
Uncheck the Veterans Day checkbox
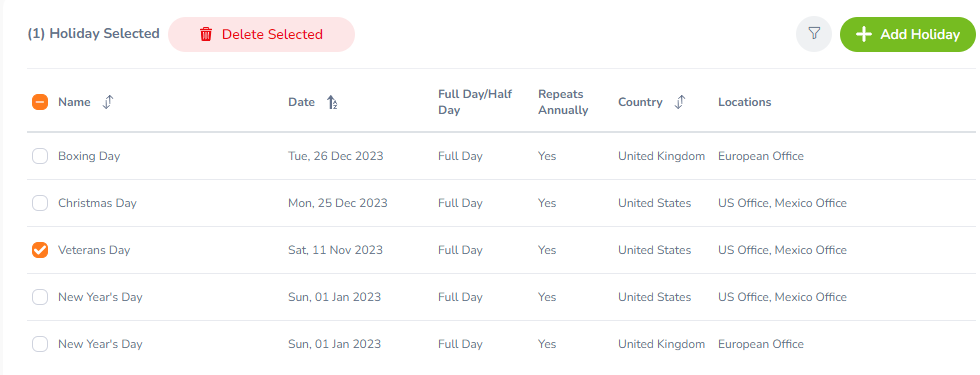pos(40,250)
